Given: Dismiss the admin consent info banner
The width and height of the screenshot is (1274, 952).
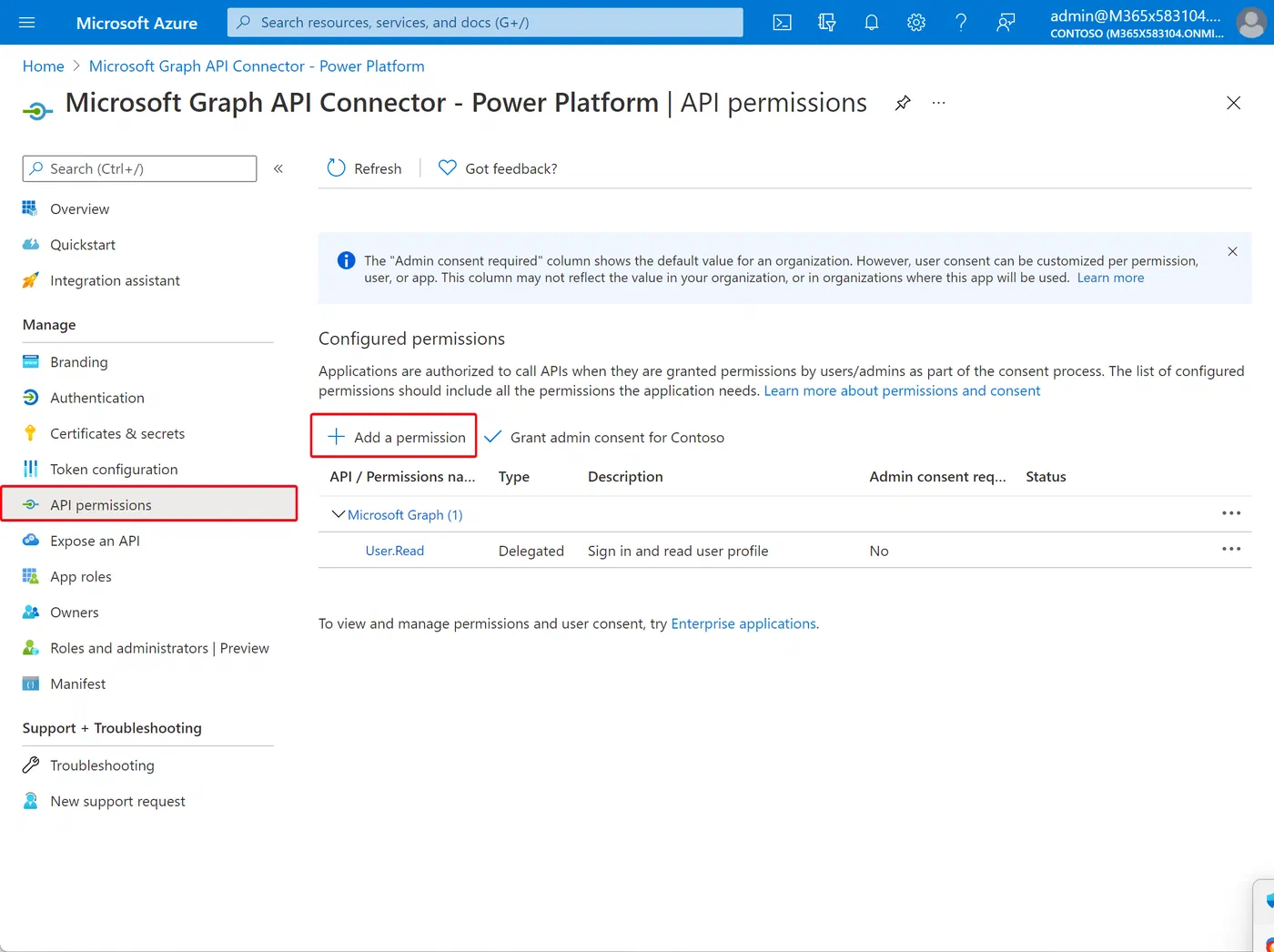Looking at the screenshot, I should coord(1232,251).
